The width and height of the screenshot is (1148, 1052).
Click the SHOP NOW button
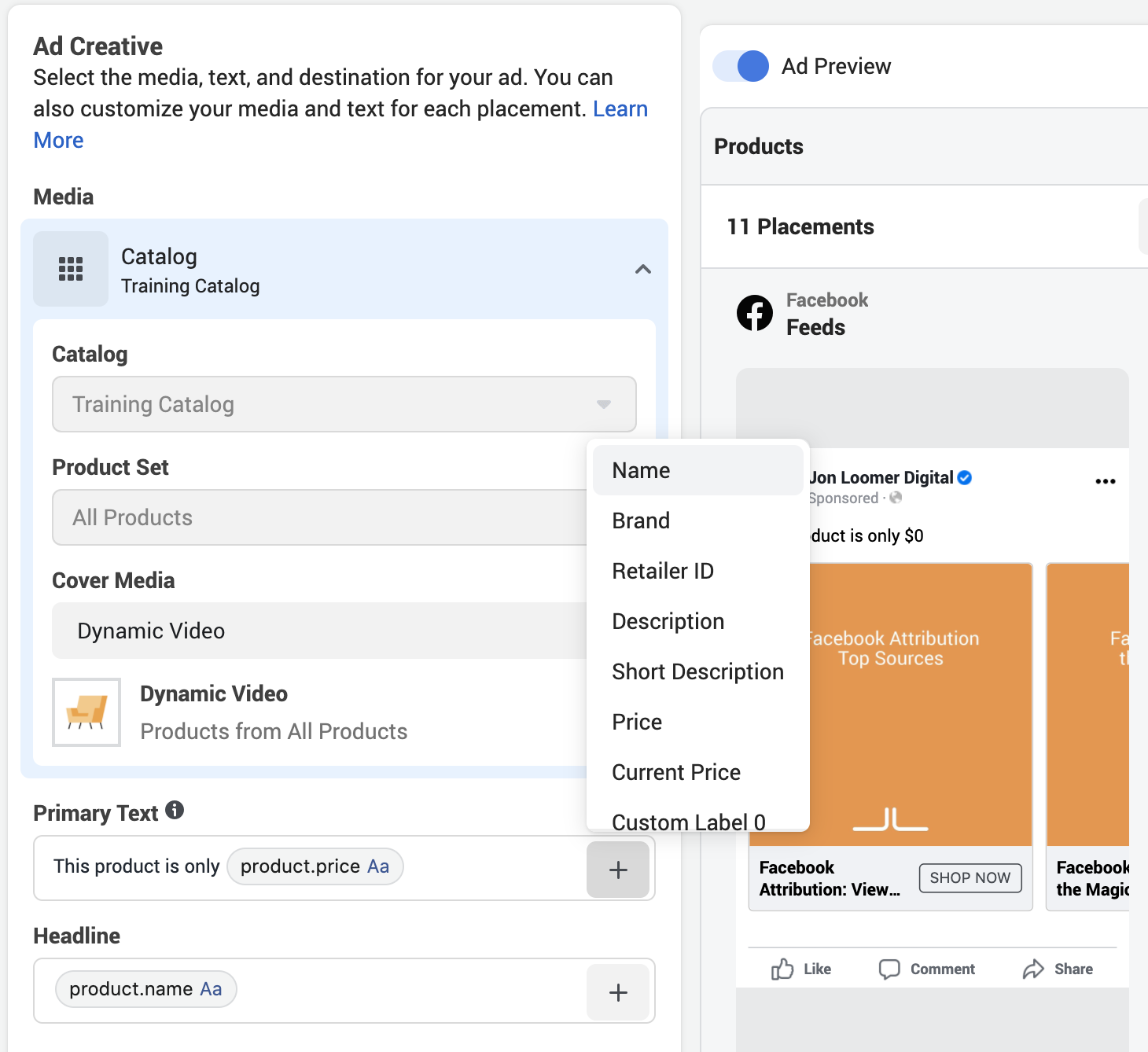coord(970,877)
